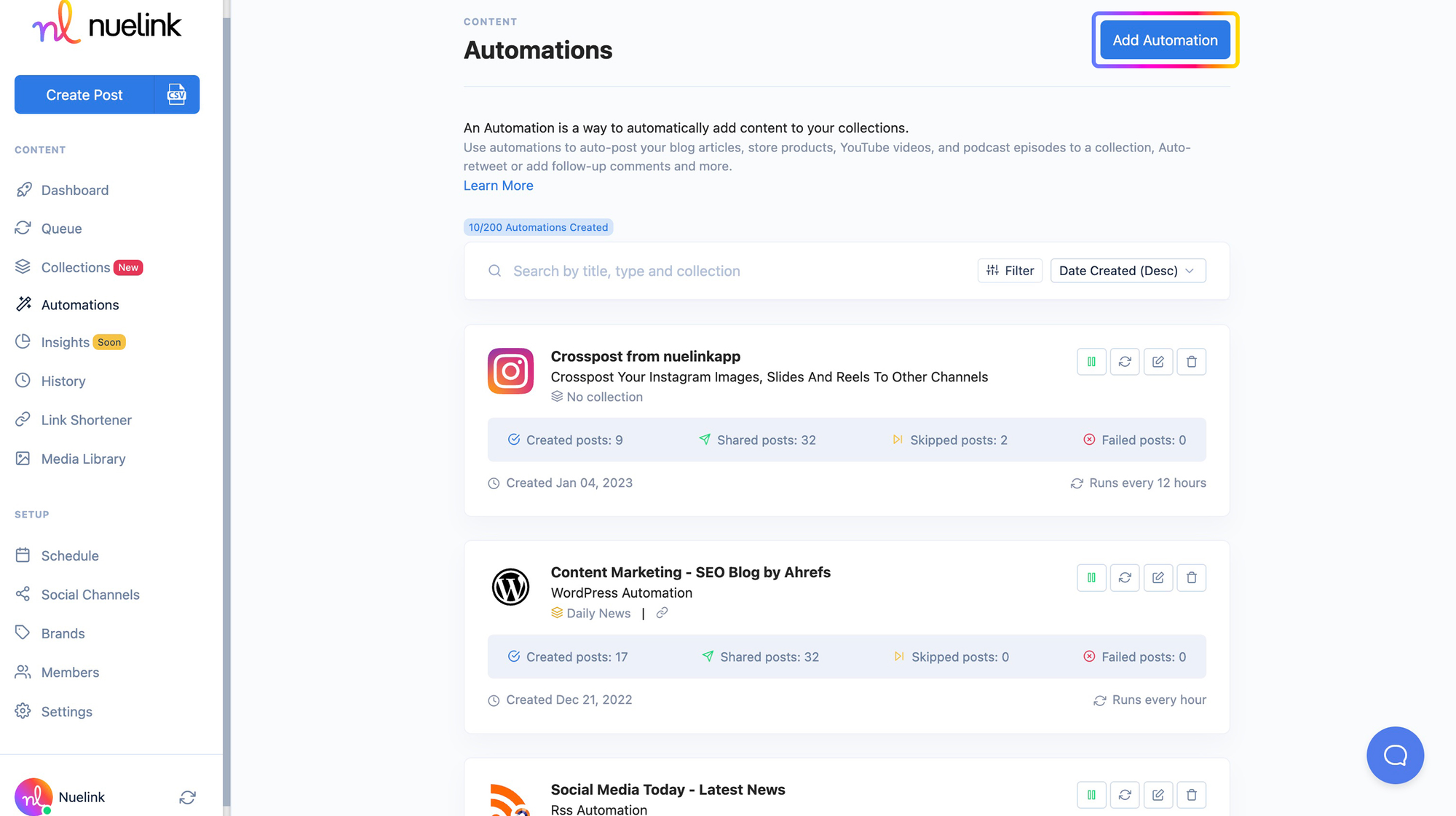Click the CSV bulk upload icon

[x=177, y=95]
